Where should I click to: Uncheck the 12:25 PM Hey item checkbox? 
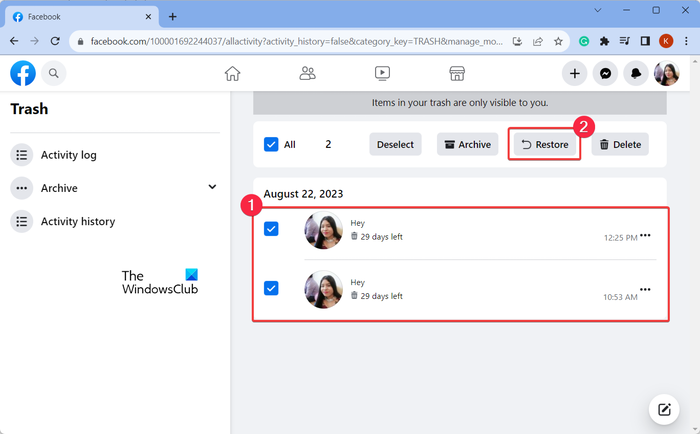[271, 229]
